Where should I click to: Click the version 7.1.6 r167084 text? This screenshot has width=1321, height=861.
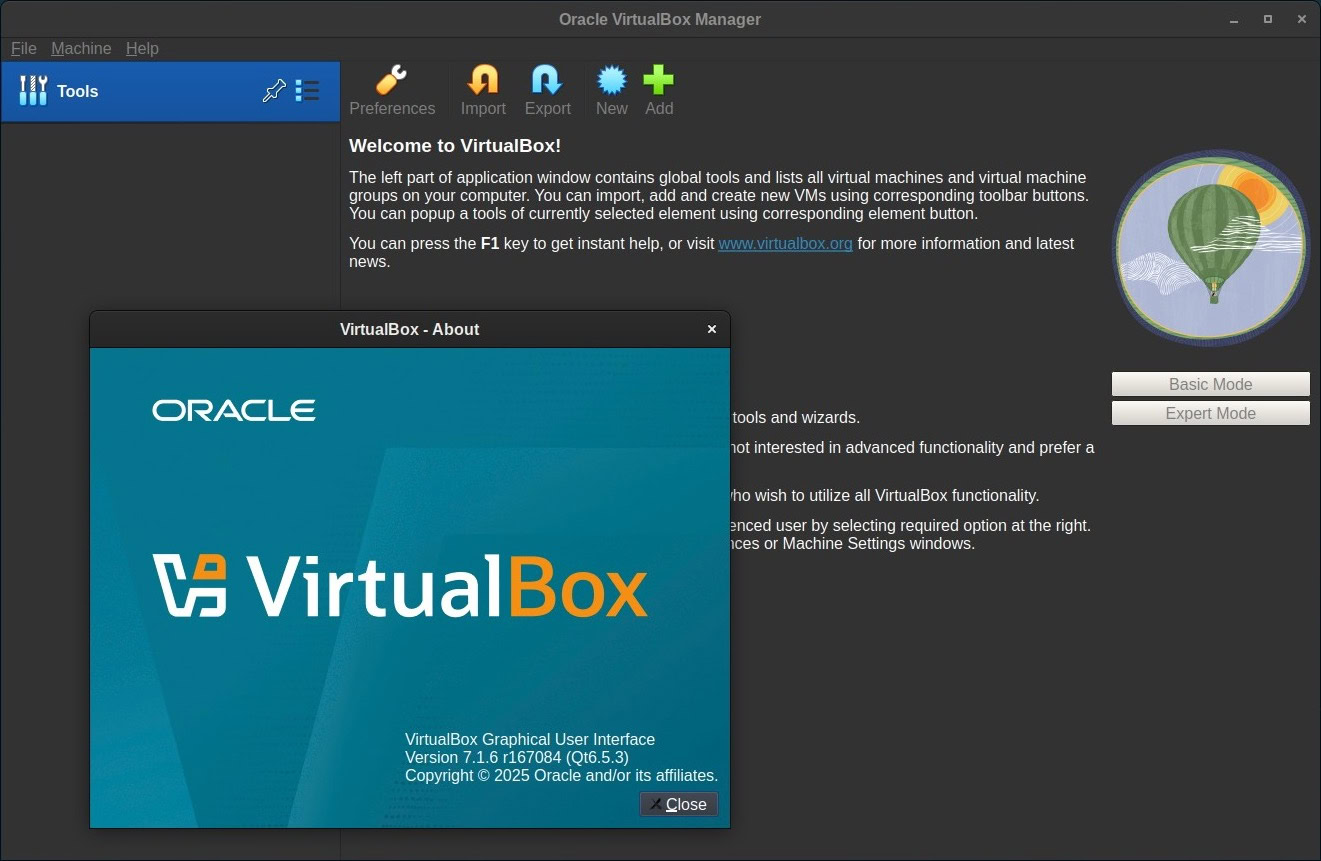click(517, 757)
